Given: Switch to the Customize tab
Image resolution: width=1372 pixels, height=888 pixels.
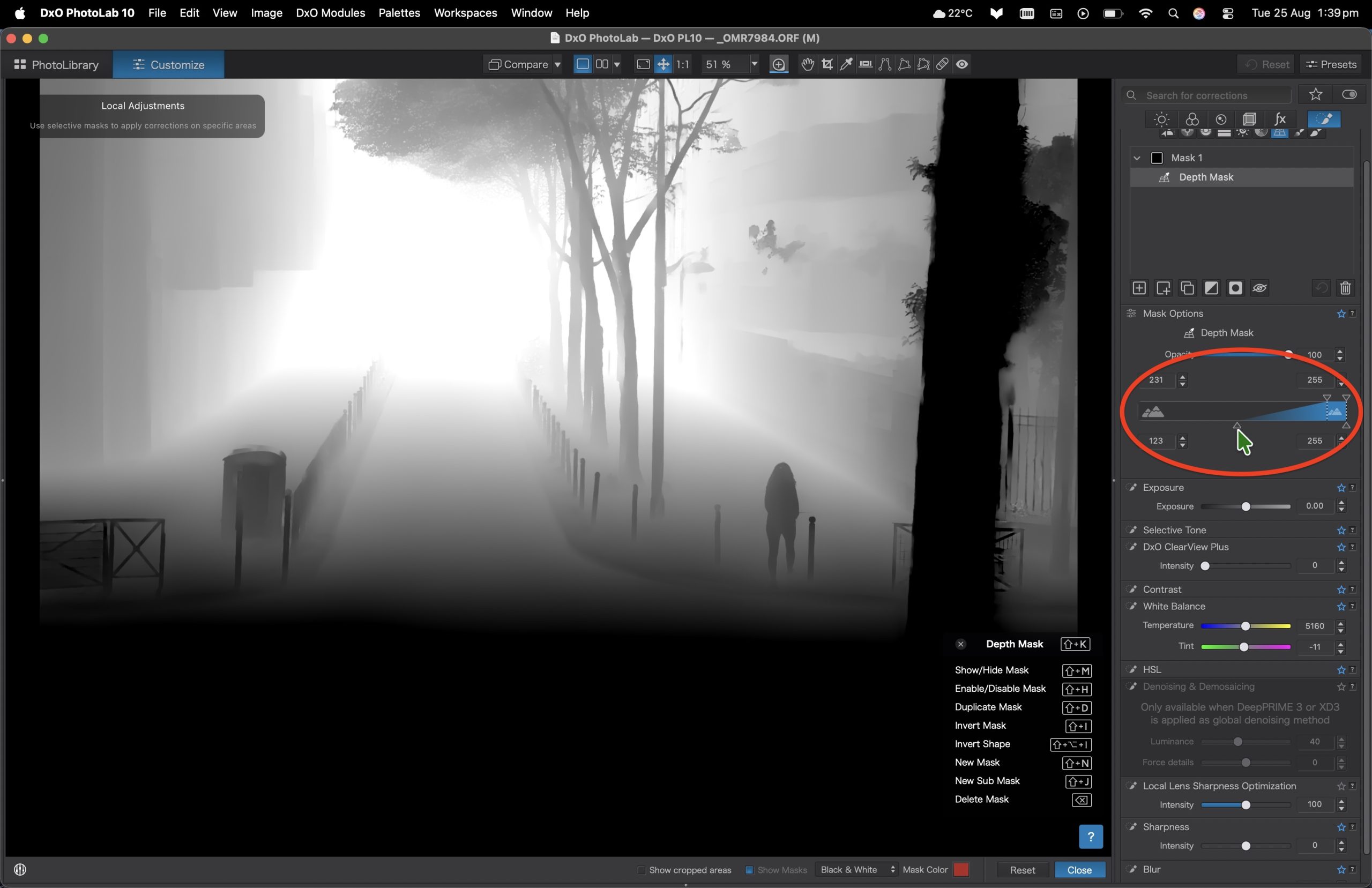Looking at the screenshot, I should click(168, 65).
